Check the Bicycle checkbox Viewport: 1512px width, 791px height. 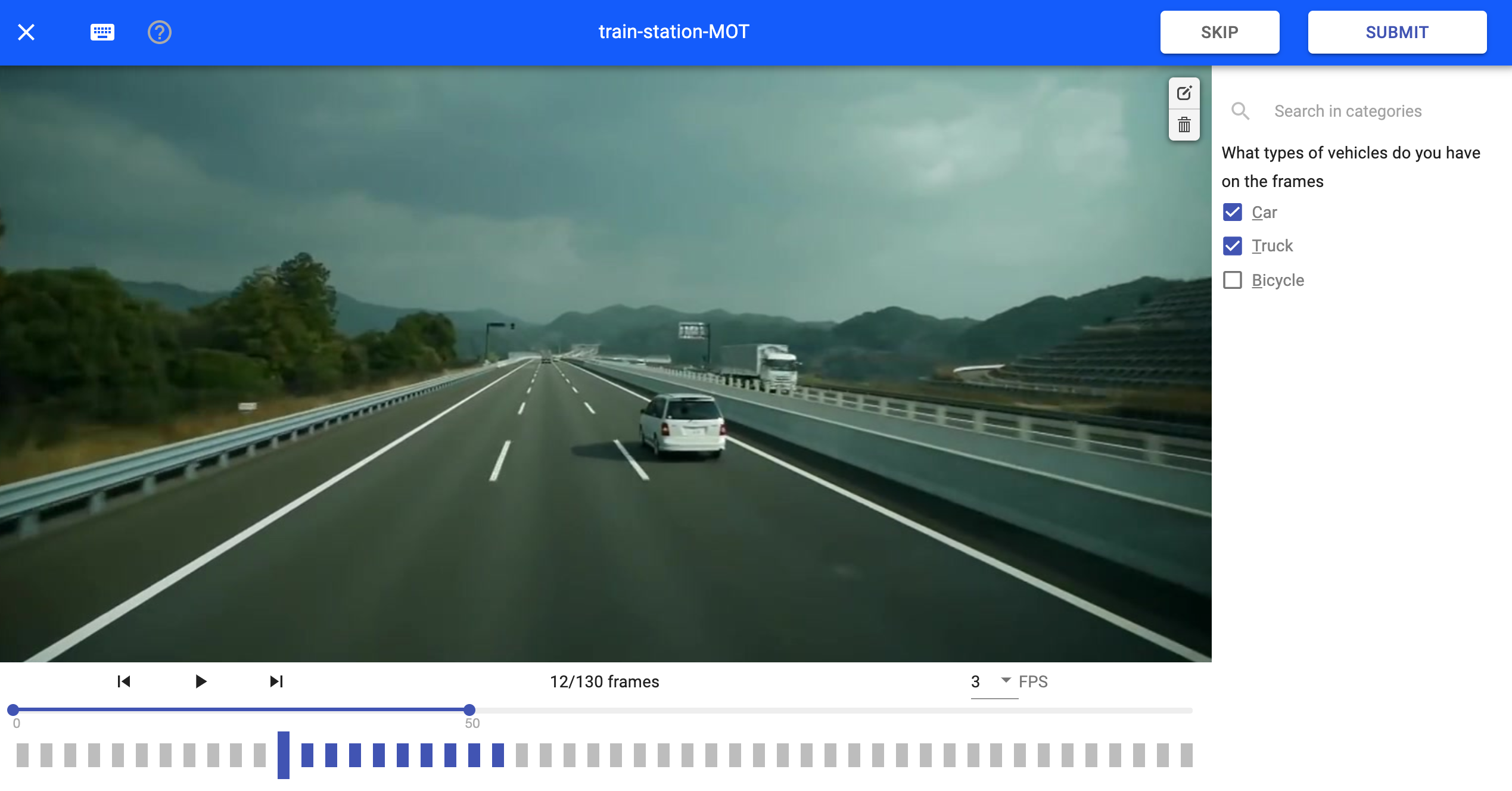click(1232, 280)
